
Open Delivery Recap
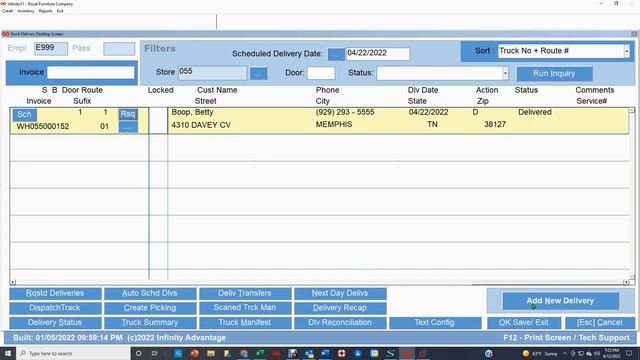(x=340, y=308)
